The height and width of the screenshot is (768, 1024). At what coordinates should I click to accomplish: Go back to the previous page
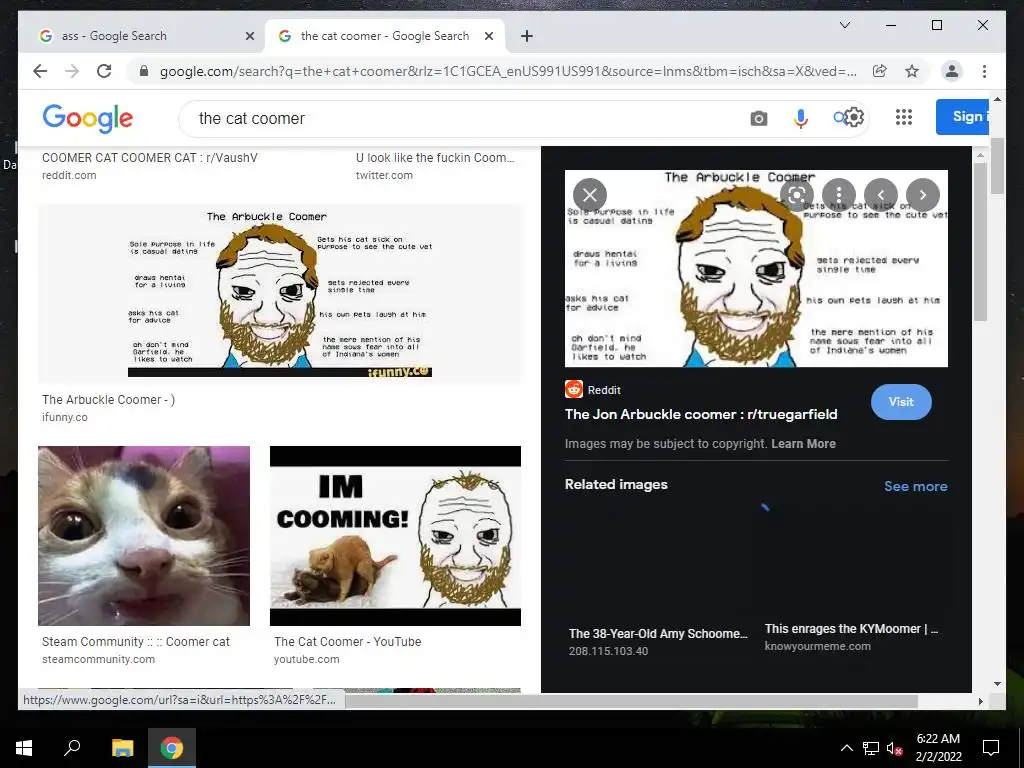40,71
